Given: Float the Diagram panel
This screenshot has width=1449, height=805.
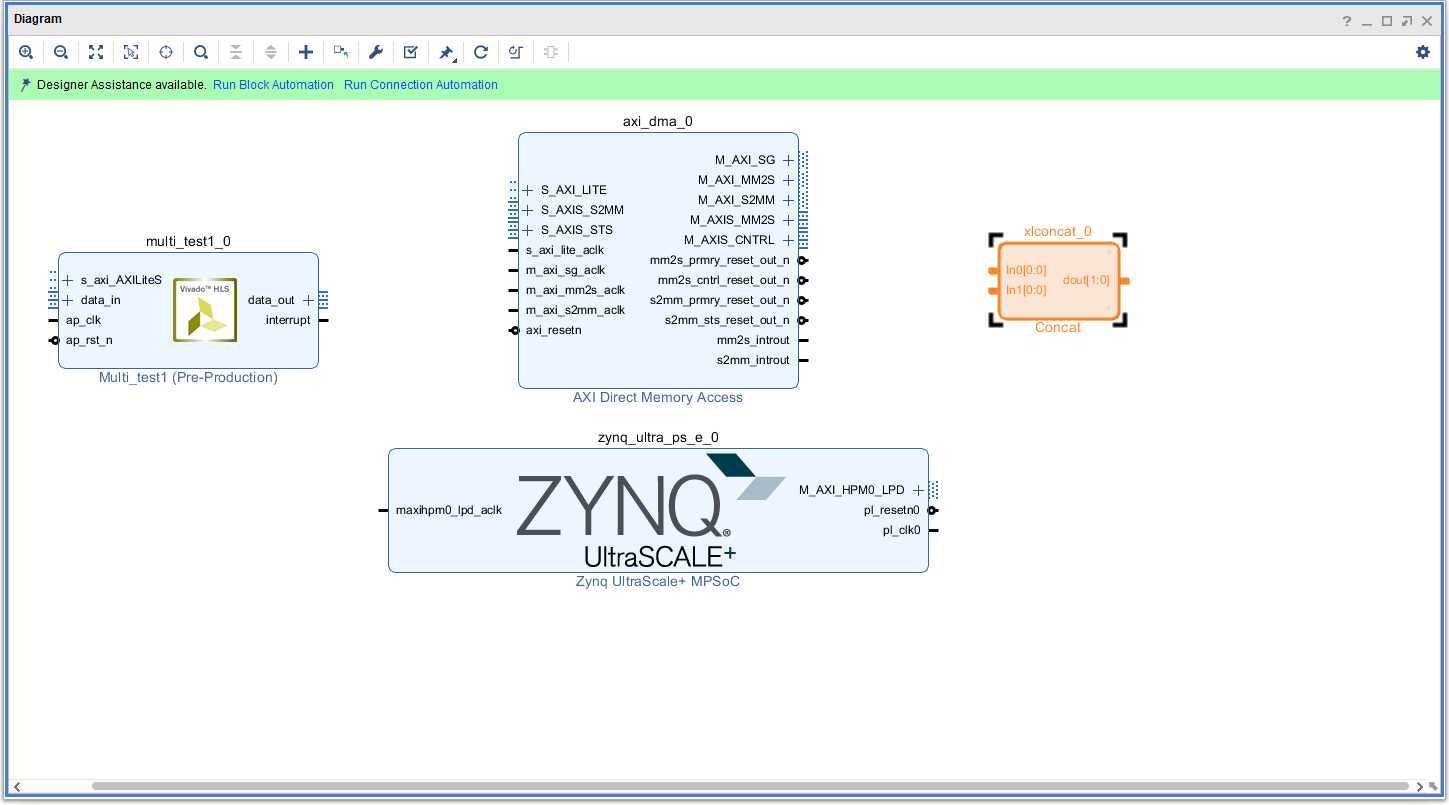Looking at the screenshot, I should [1407, 21].
